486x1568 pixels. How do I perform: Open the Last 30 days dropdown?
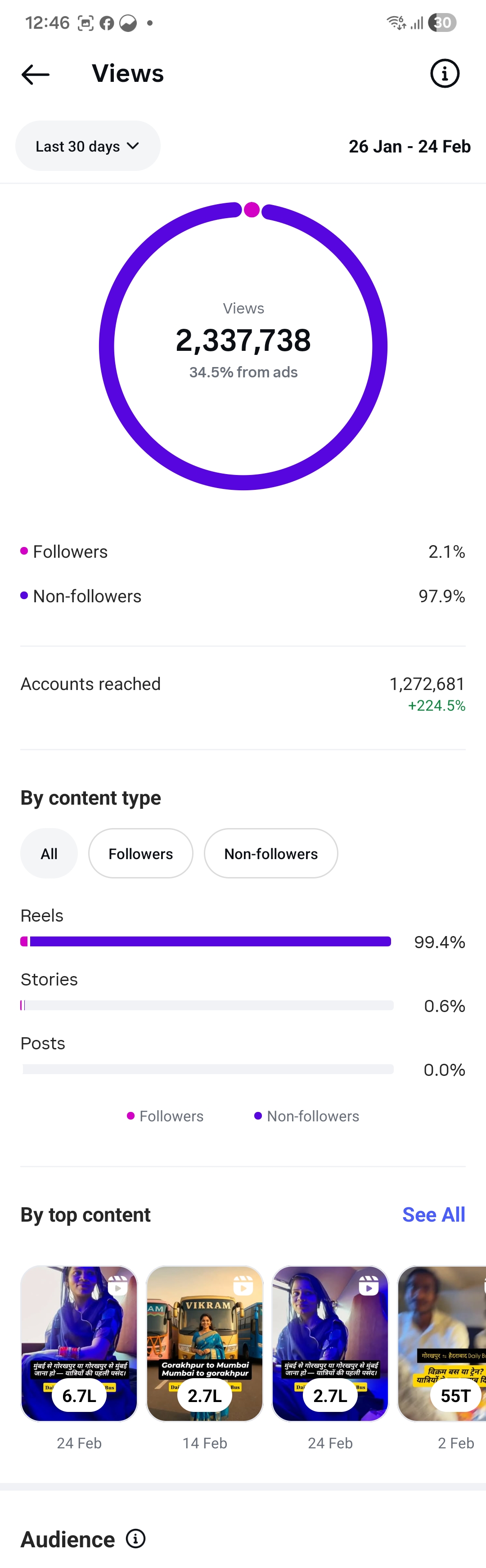pos(88,146)
